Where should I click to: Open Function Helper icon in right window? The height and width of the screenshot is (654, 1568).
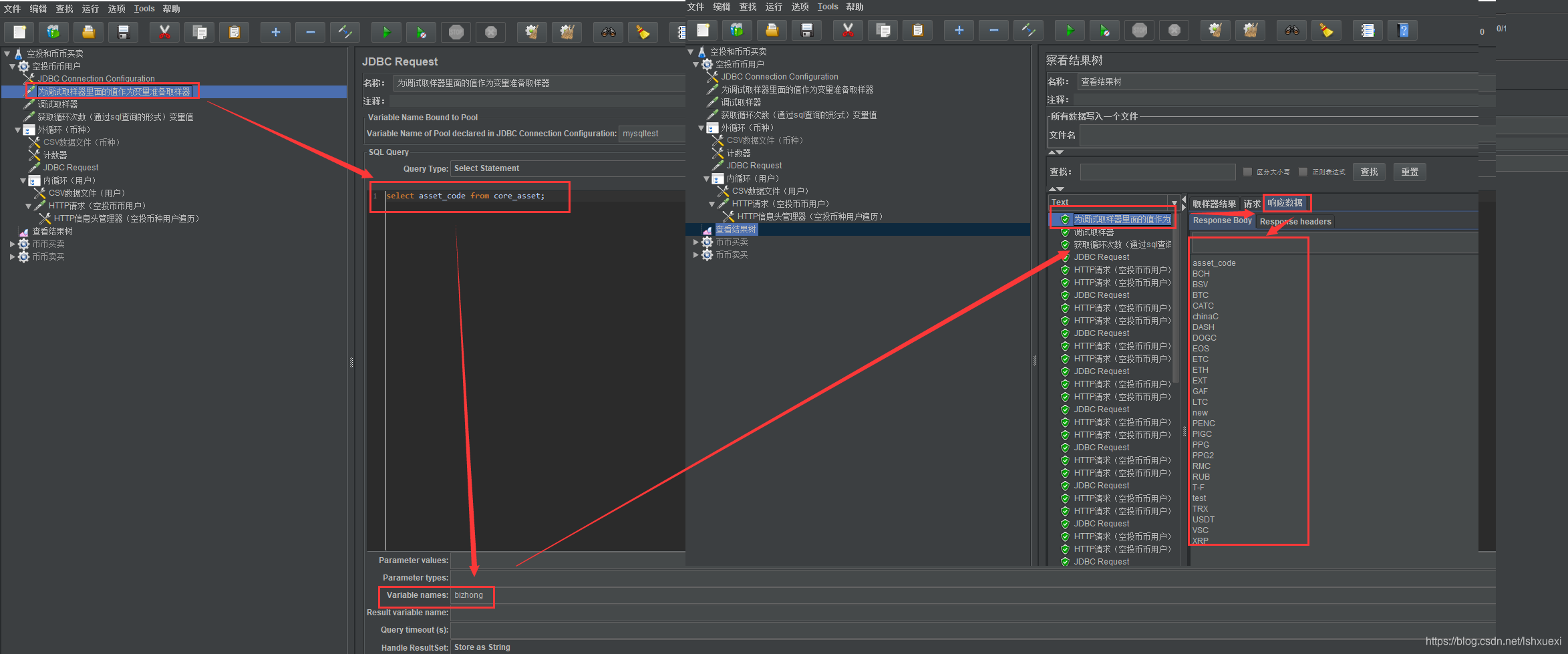tap(1368, 30)
